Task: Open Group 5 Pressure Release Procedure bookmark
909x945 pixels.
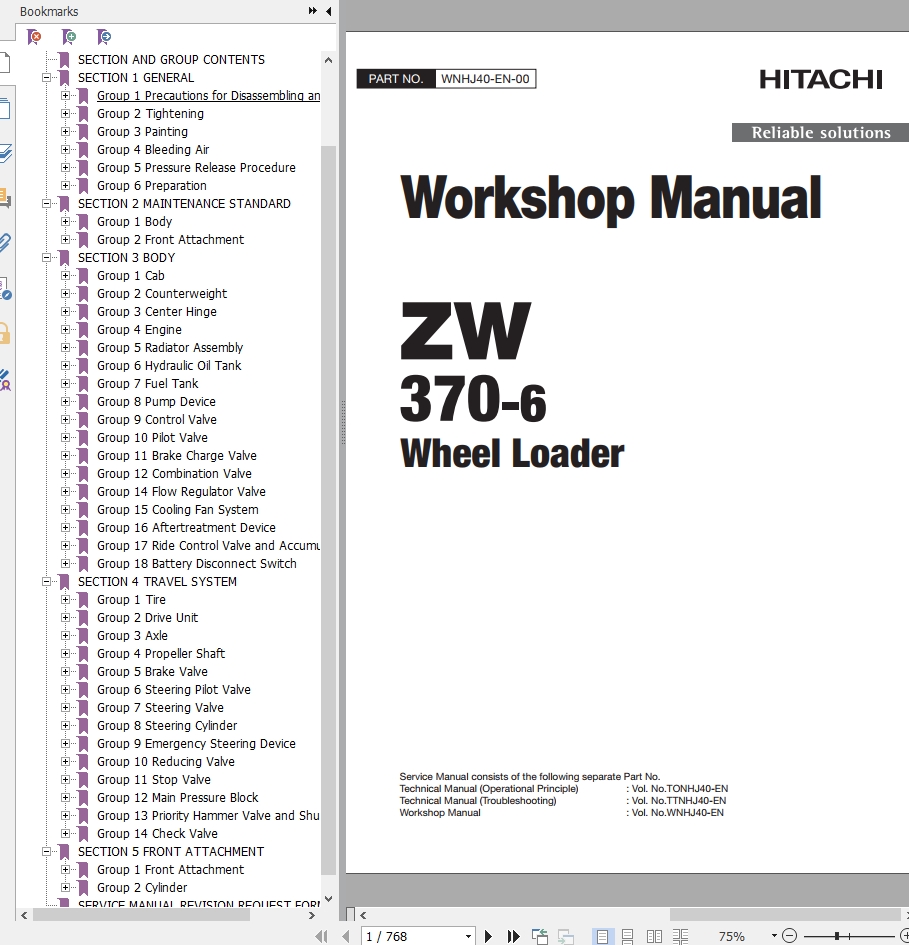Action: point(196,168)
